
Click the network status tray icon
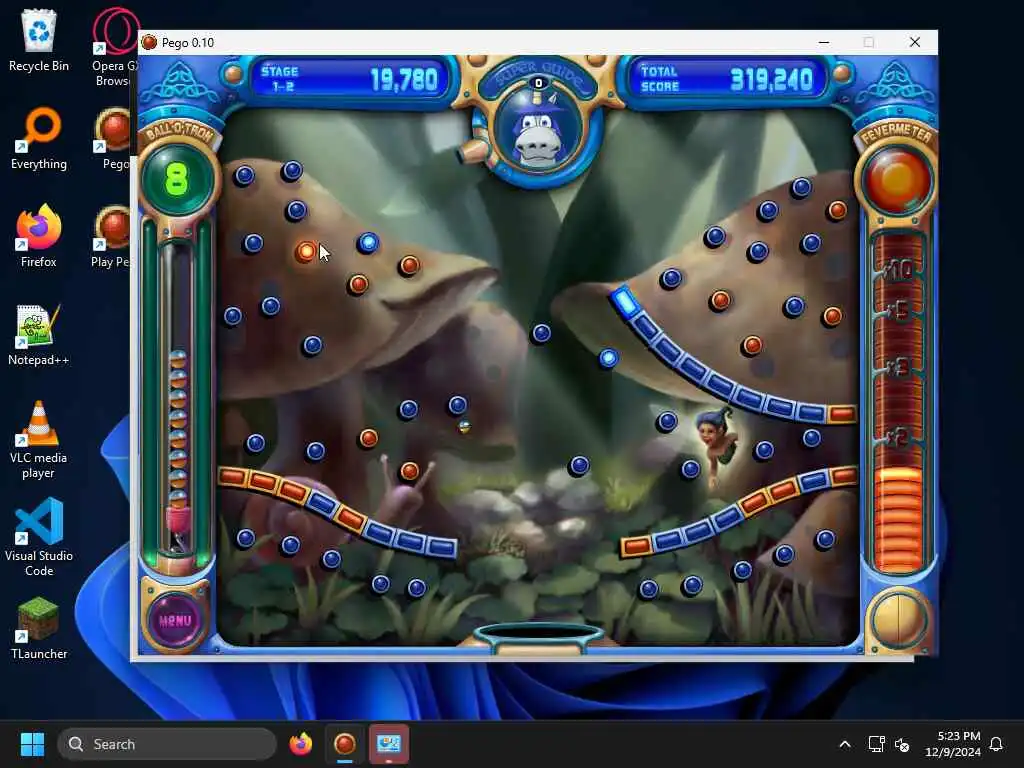tap(876, 744)
